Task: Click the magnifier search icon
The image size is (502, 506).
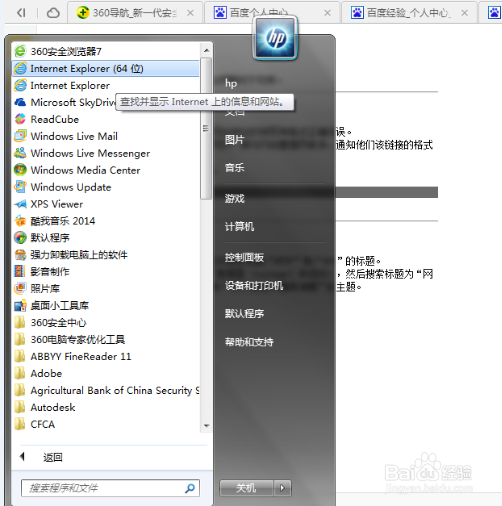Action: tap(190, 488)
